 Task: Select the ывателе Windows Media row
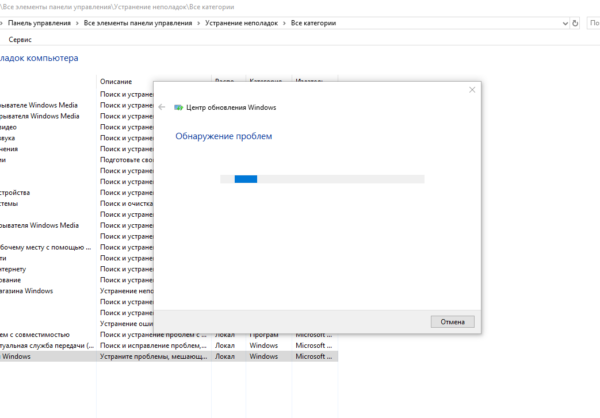pyautogui.click(x=77, y=105)
